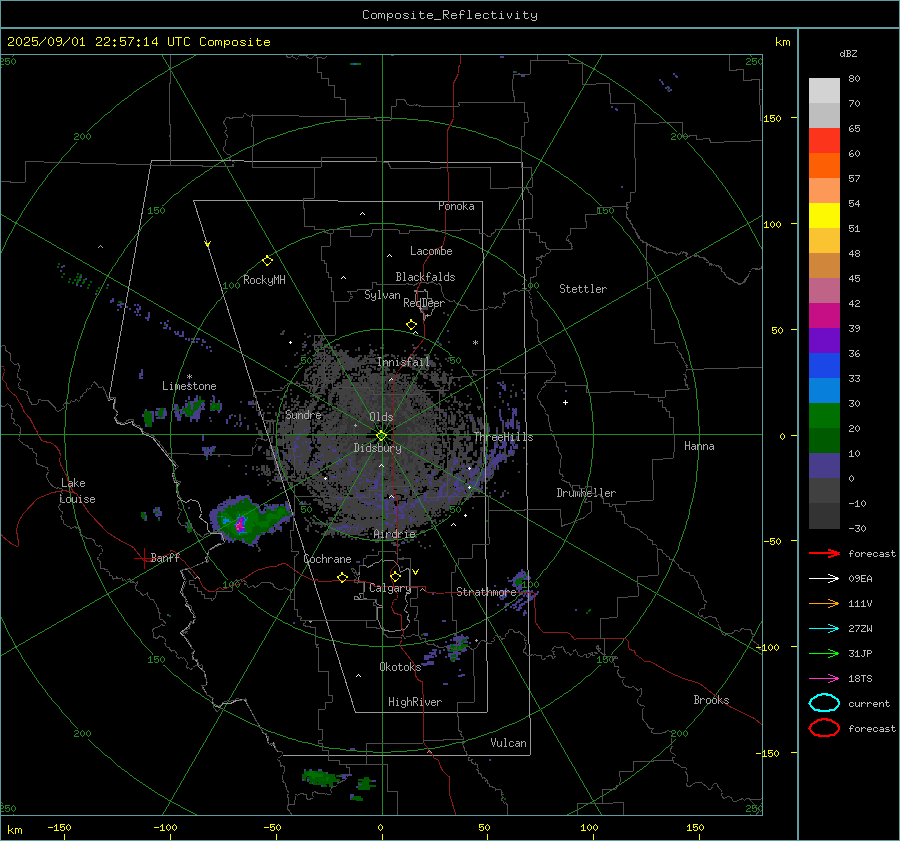This screenshot has height=841, width=900.
Task: Click the yellow diamond marker near RockyMH
Action: click(267, 261)
